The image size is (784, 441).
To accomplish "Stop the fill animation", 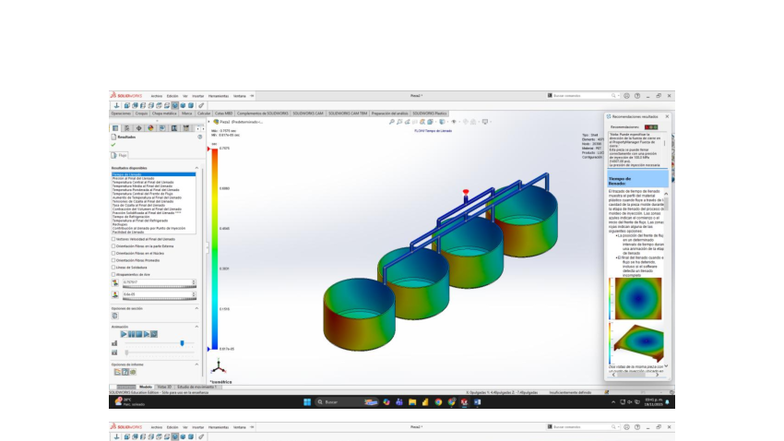I will [x=139, y=334].
